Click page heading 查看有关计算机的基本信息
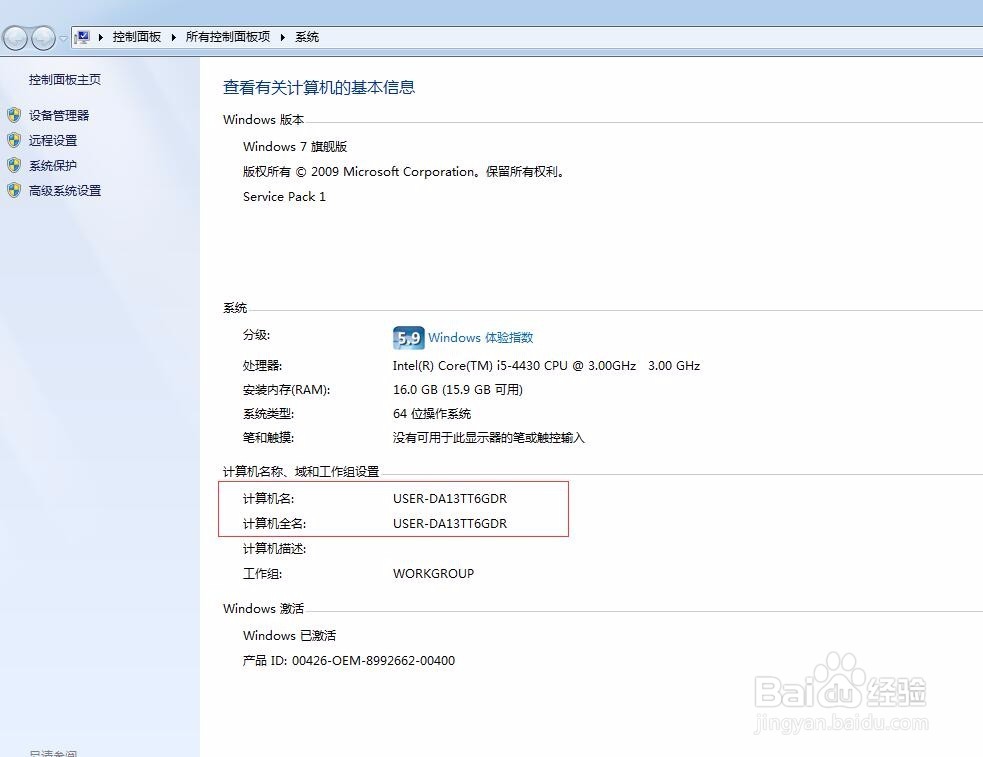 coord(319,87)
